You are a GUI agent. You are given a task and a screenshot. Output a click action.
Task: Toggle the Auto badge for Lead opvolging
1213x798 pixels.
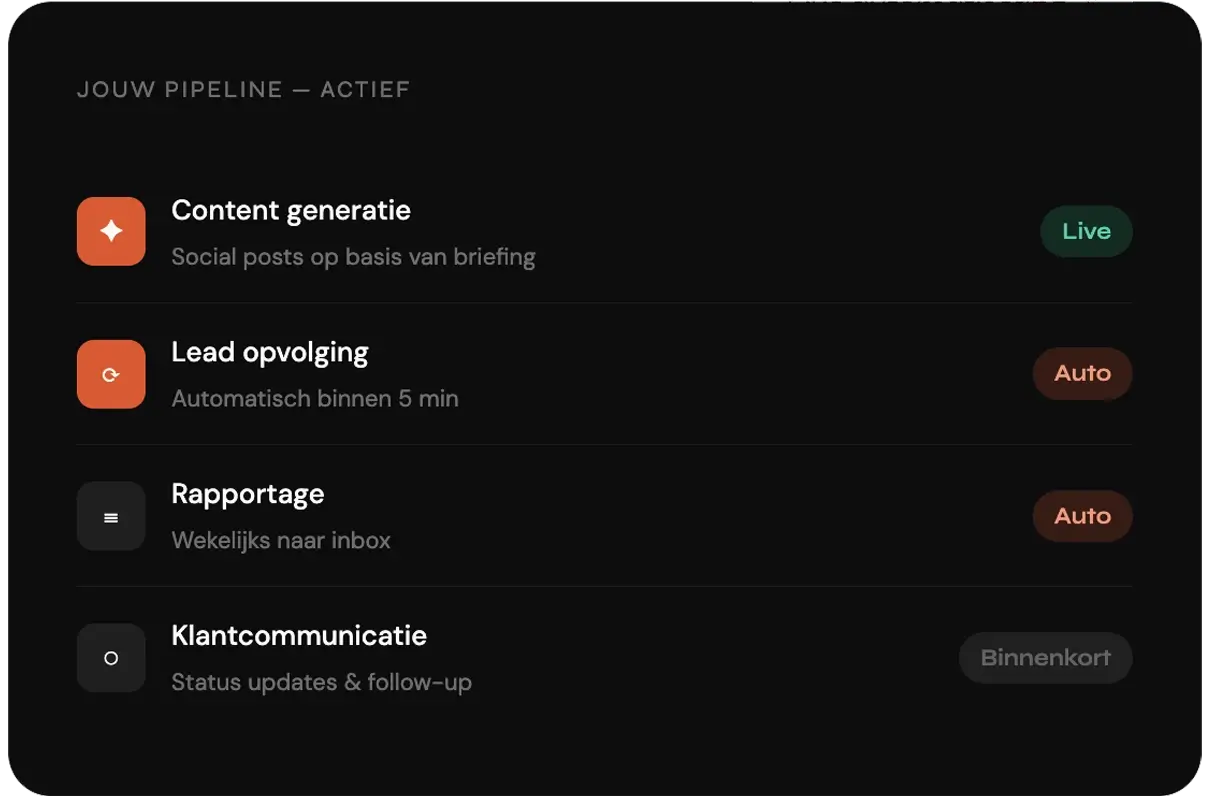tap(1082, 373)
